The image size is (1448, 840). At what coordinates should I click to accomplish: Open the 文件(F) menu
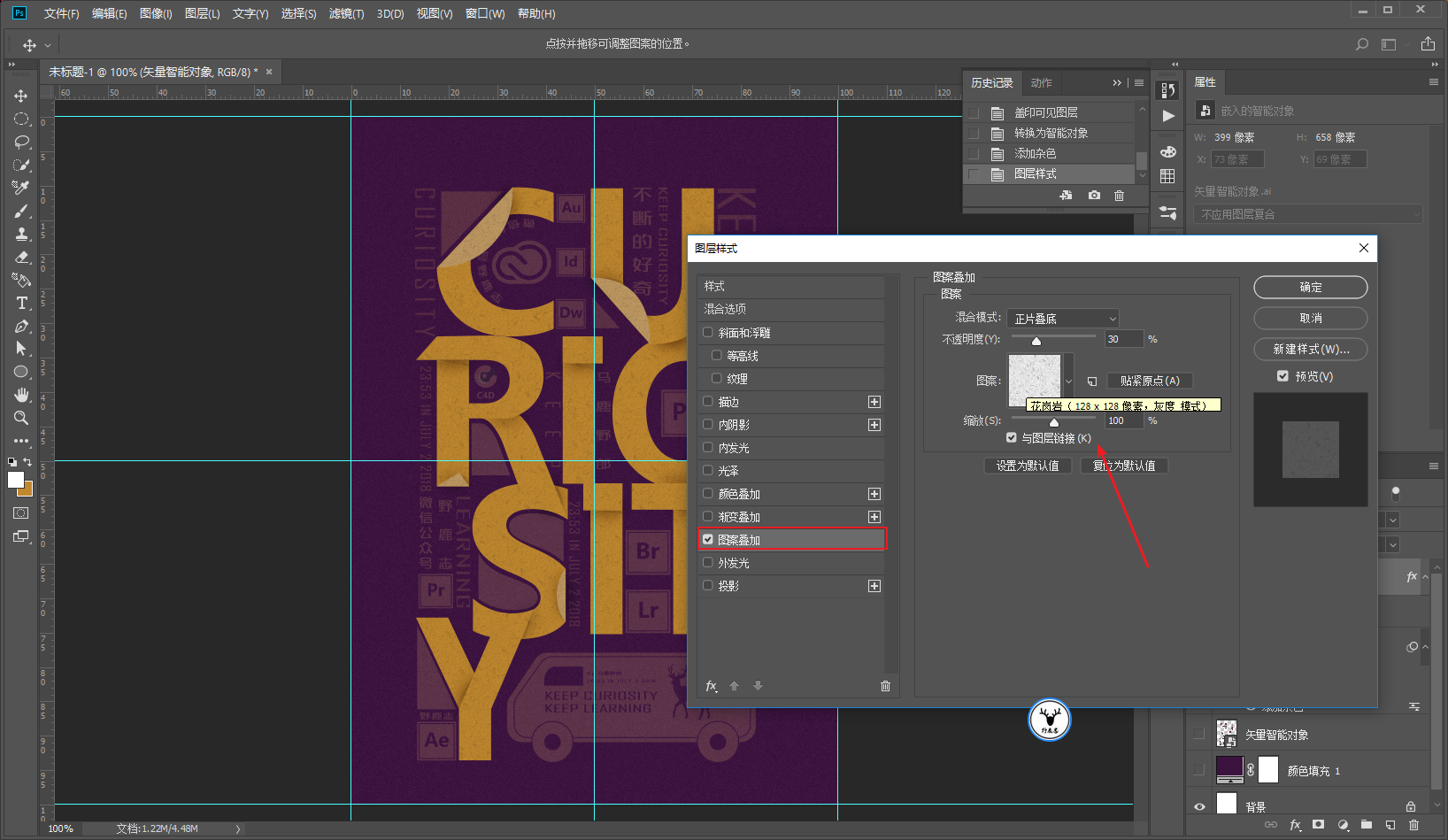[61, 13]
